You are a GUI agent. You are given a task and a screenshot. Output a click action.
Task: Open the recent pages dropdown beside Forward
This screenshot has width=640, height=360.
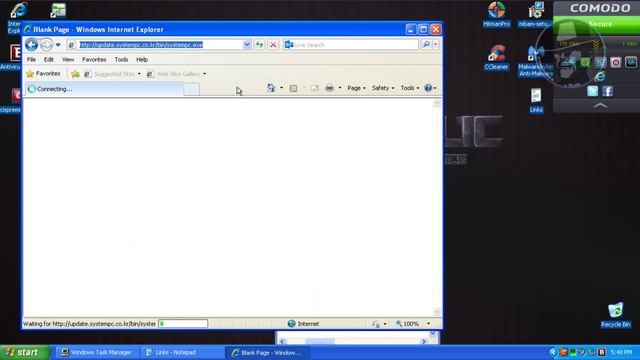(x=58, y=45)
